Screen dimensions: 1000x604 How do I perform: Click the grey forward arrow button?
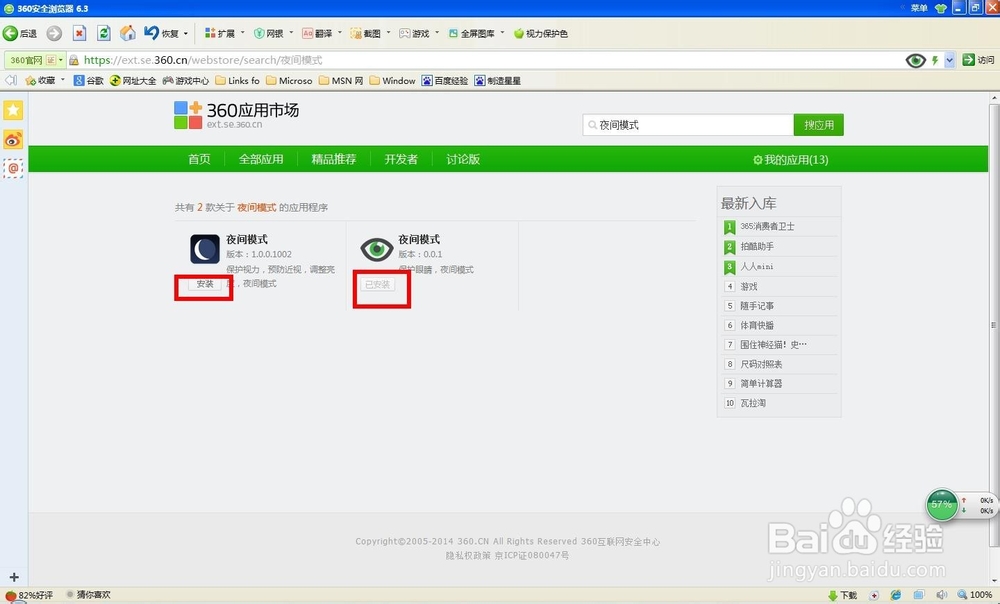click(54, 33)
